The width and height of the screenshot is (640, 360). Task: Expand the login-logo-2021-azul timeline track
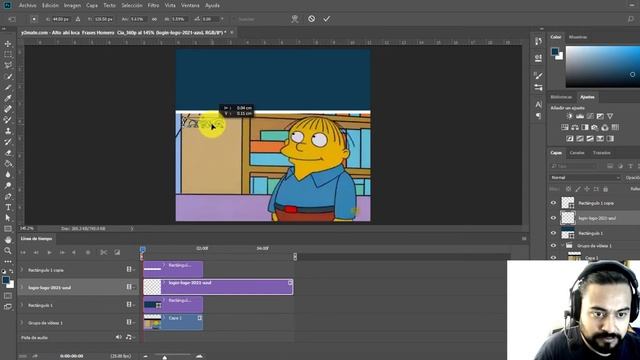[22, 287]
